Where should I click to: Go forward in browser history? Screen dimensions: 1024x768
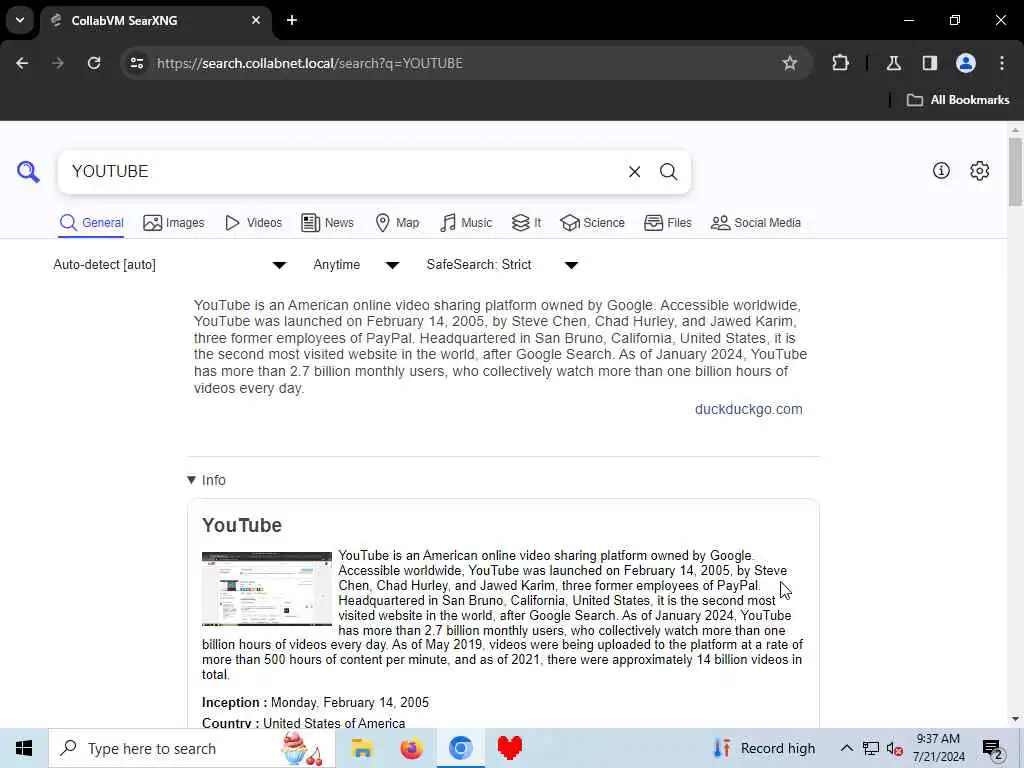click(57, 63)
